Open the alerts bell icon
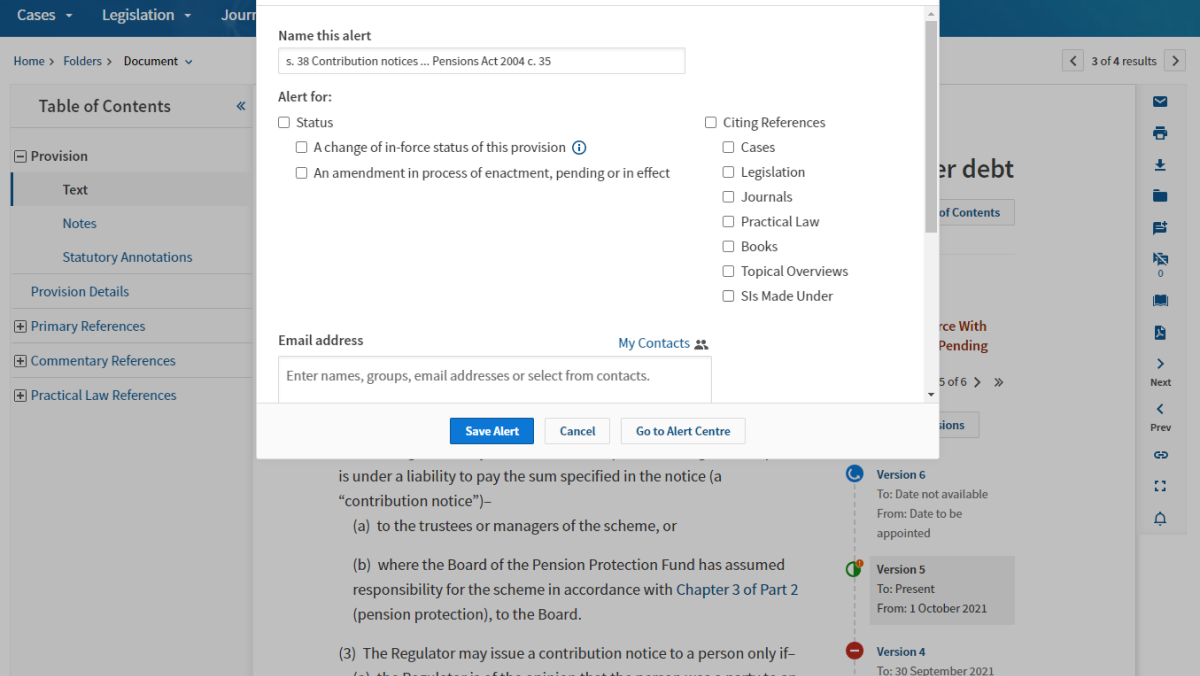 (1160, 518)
